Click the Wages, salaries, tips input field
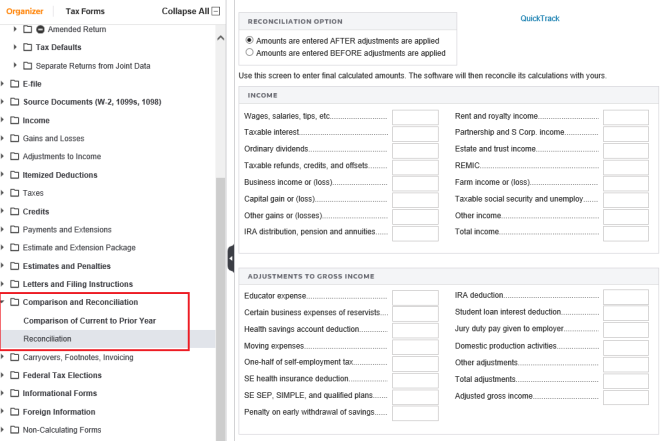 pos(415,117)
